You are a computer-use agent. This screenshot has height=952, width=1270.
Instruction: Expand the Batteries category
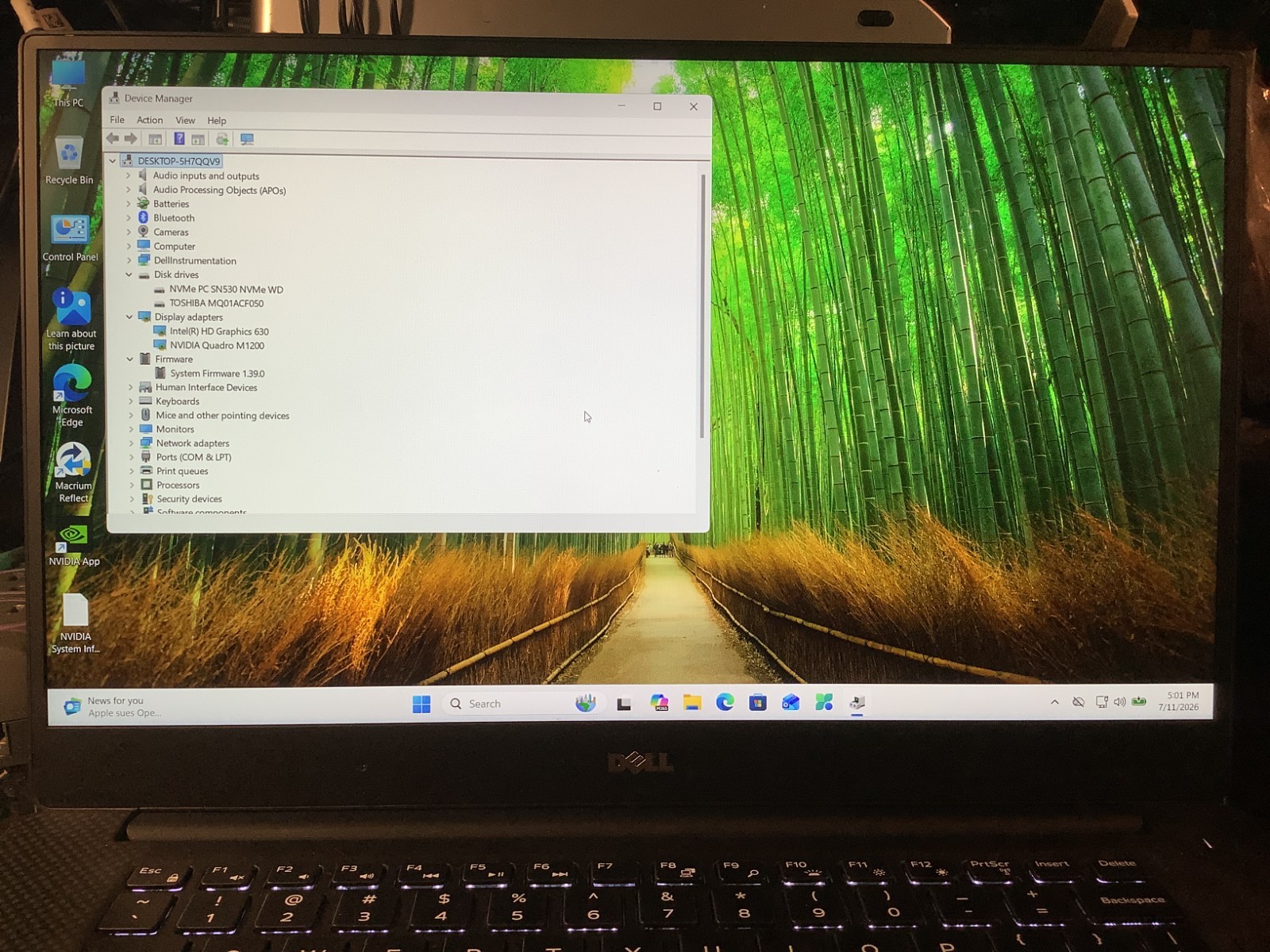tap(129, 204)
